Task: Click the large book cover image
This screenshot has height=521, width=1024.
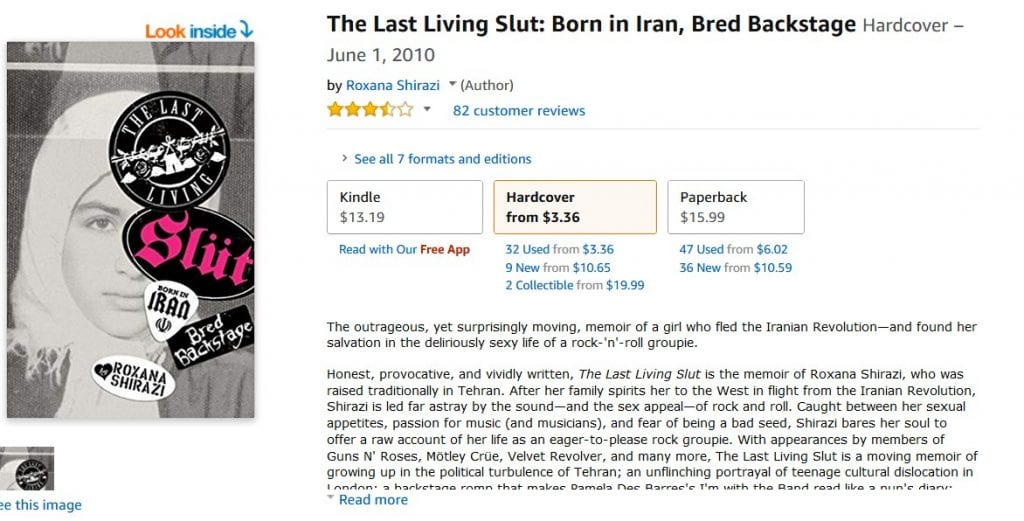Action: (130, 230)
